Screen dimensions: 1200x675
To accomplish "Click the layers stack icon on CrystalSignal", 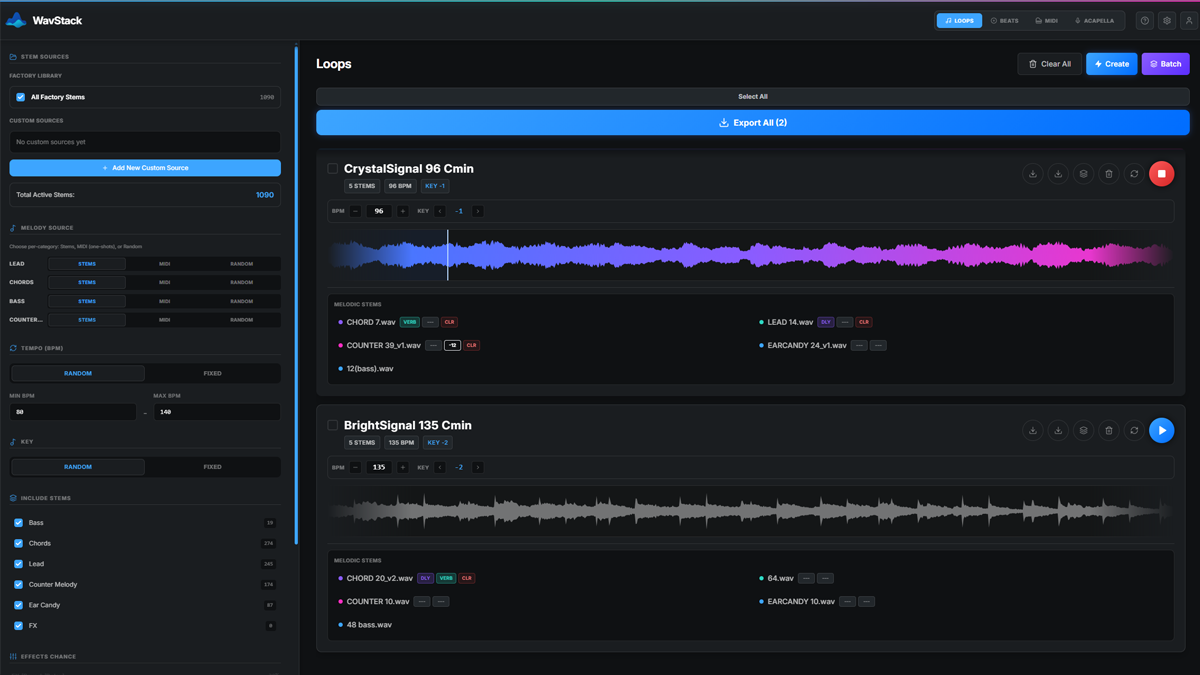I will point(1083,174).
